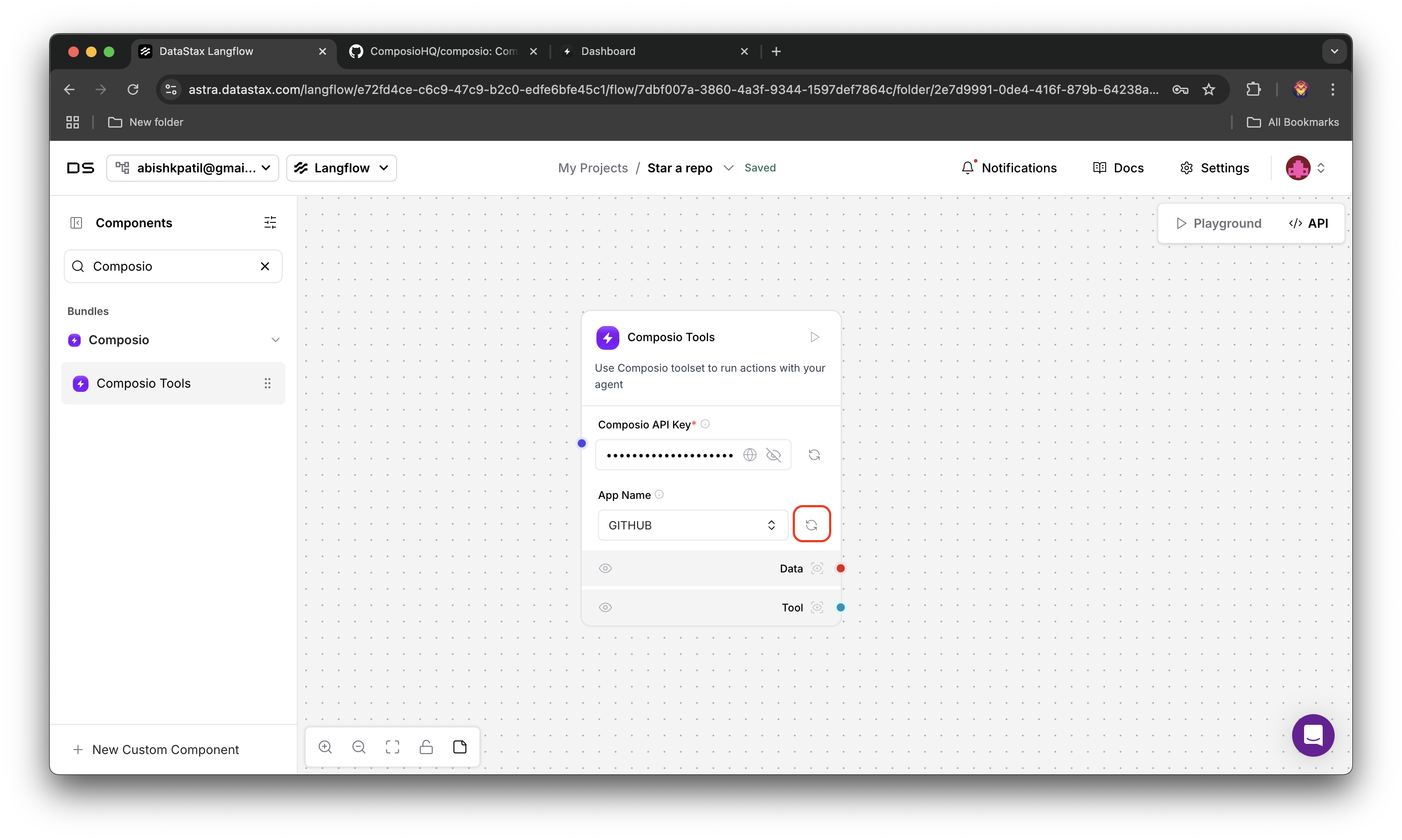Open the GITHUB App Name dropdown
Screen dimensions: 1402x840
692,525
